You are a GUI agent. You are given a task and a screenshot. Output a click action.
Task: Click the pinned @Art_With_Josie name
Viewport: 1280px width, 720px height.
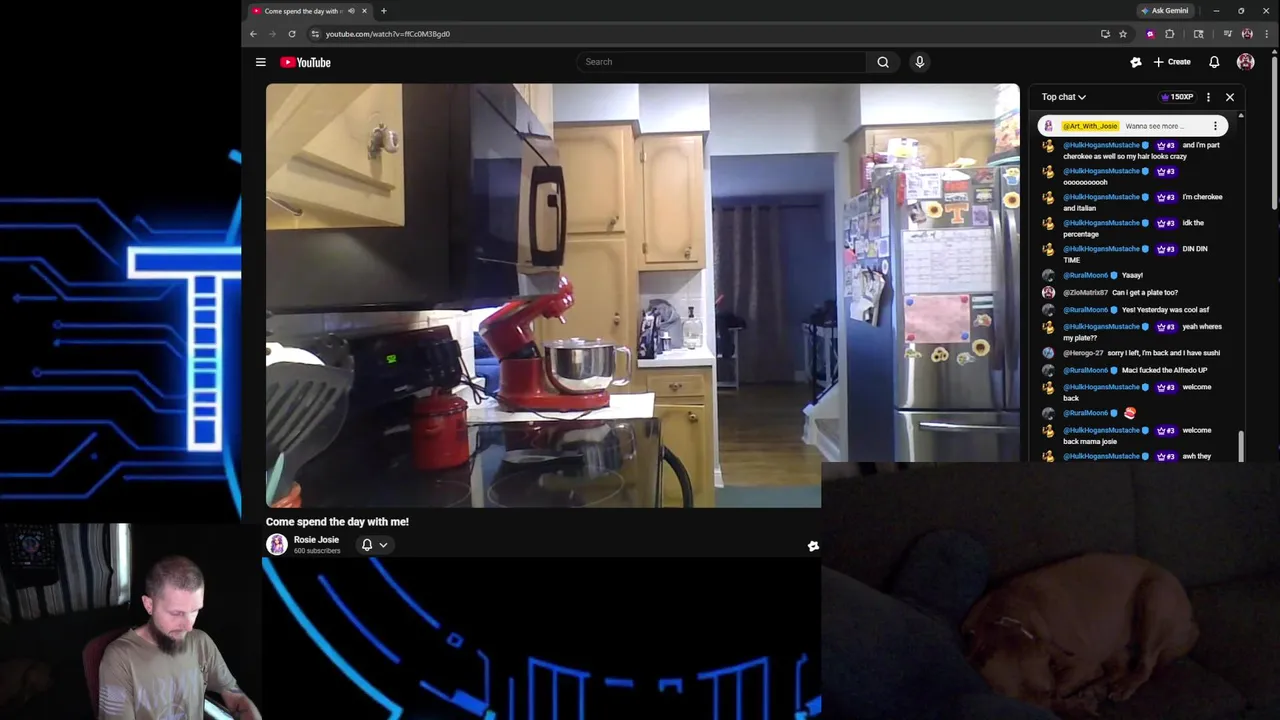pos(1090,126)
